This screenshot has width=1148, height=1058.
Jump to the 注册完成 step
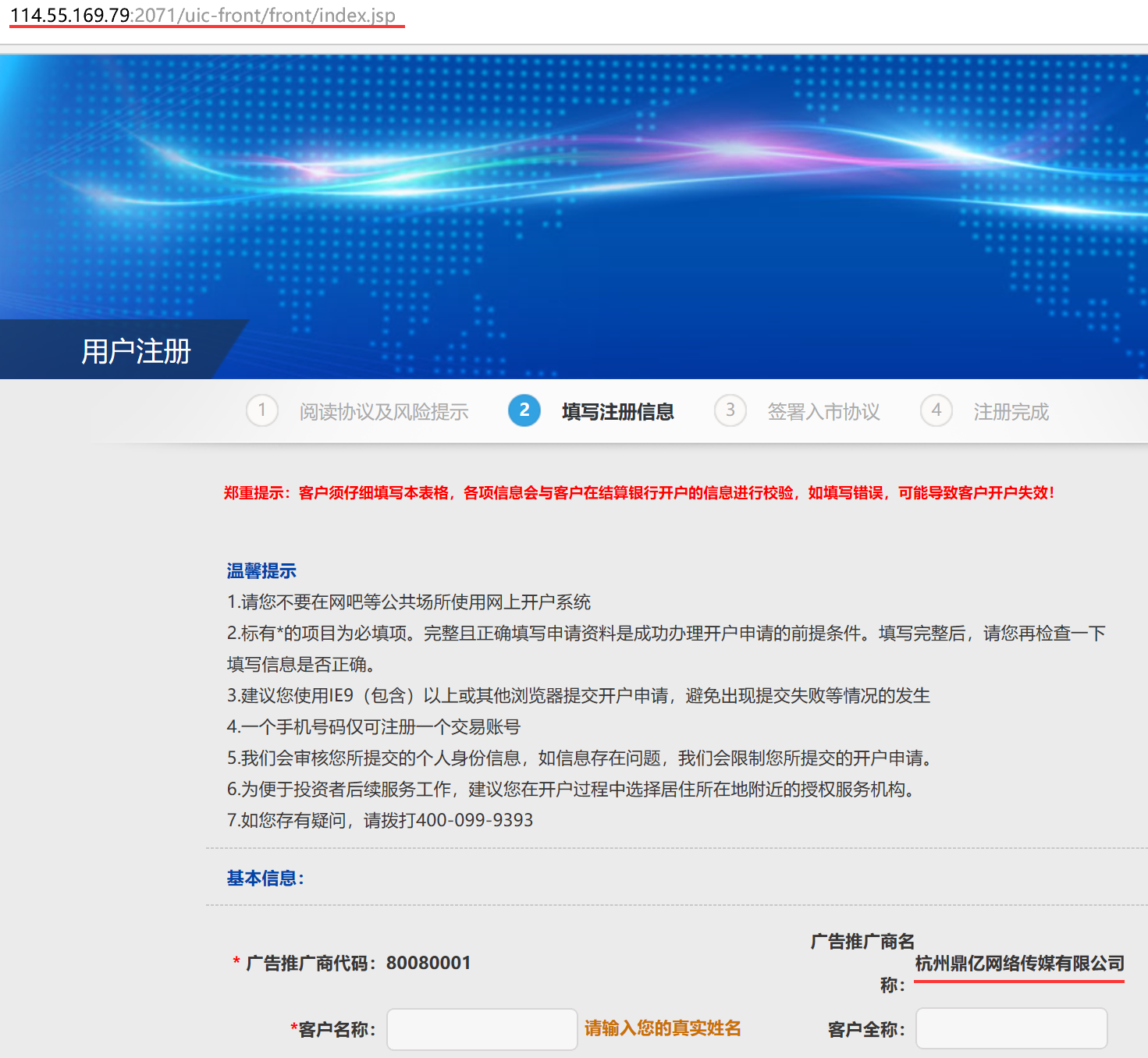1011,412
